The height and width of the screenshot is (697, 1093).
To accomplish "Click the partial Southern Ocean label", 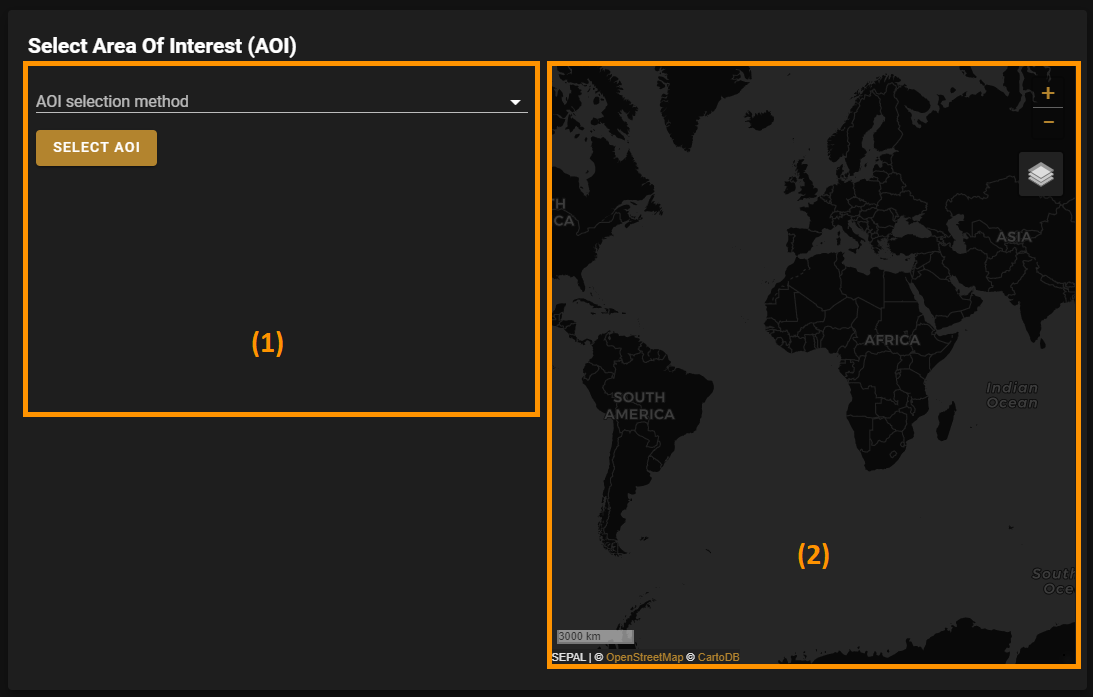I will [1054, 581].
